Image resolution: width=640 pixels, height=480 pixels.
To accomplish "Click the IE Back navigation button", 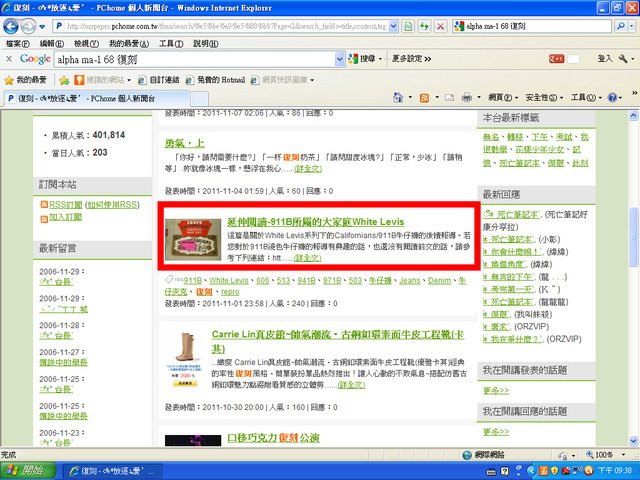I will click(x=11, y=27).
